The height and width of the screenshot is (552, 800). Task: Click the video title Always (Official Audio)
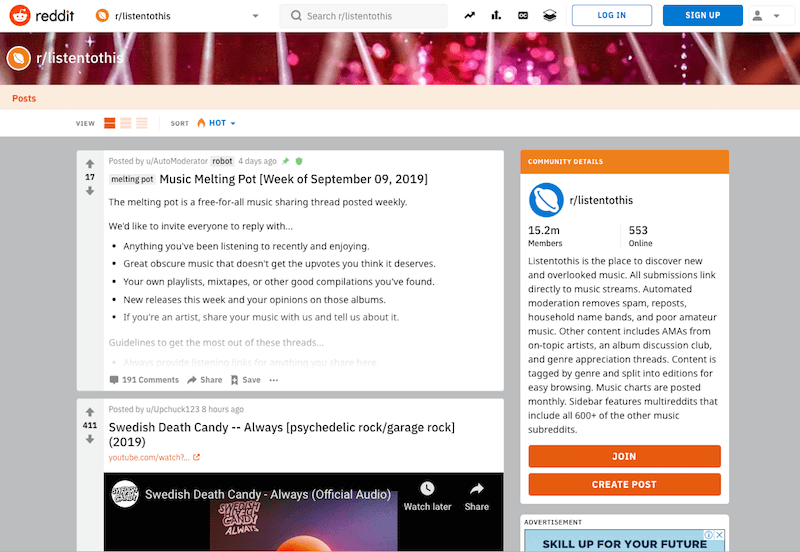(268, 494)
